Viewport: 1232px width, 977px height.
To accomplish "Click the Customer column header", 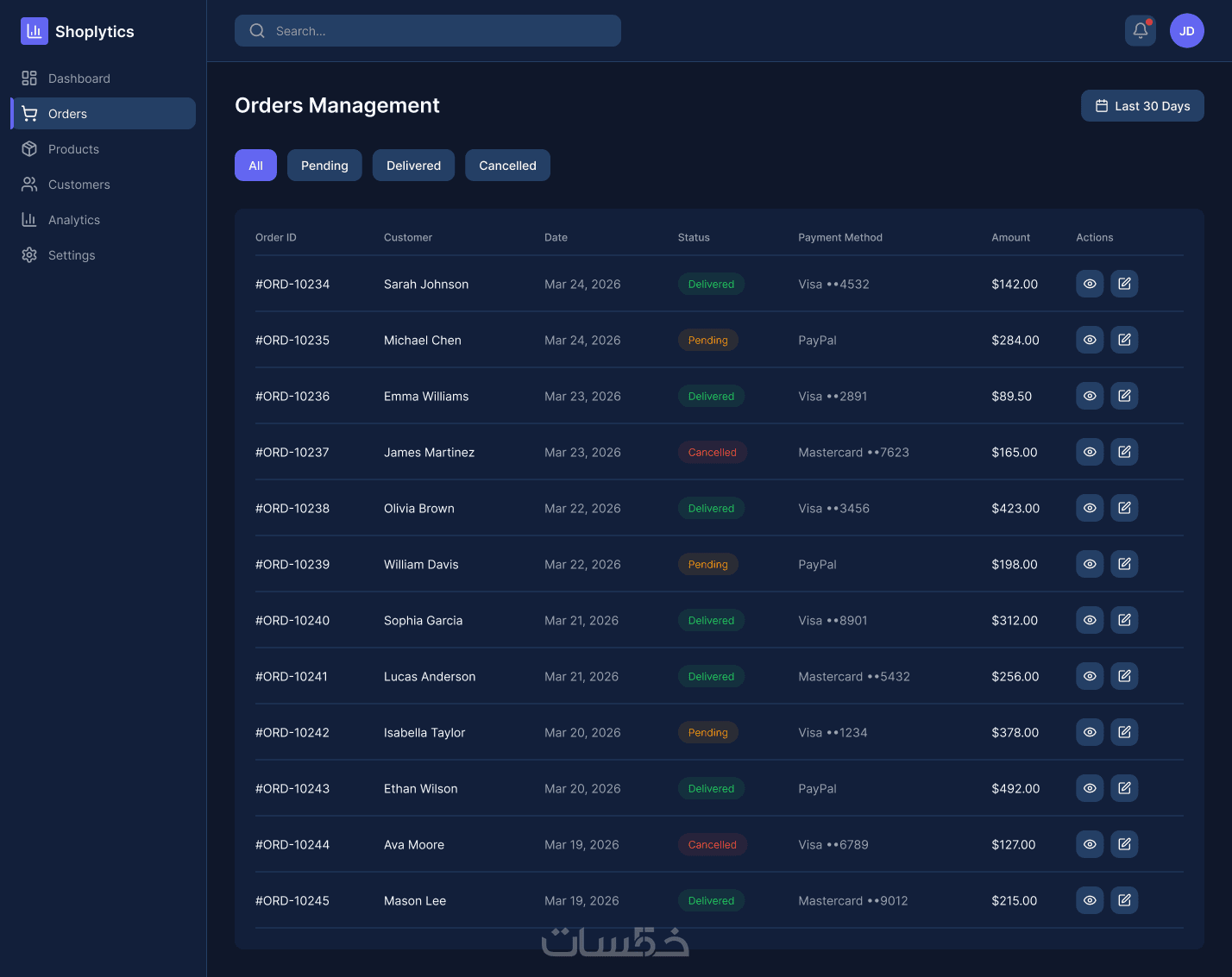I will [408, 237].
